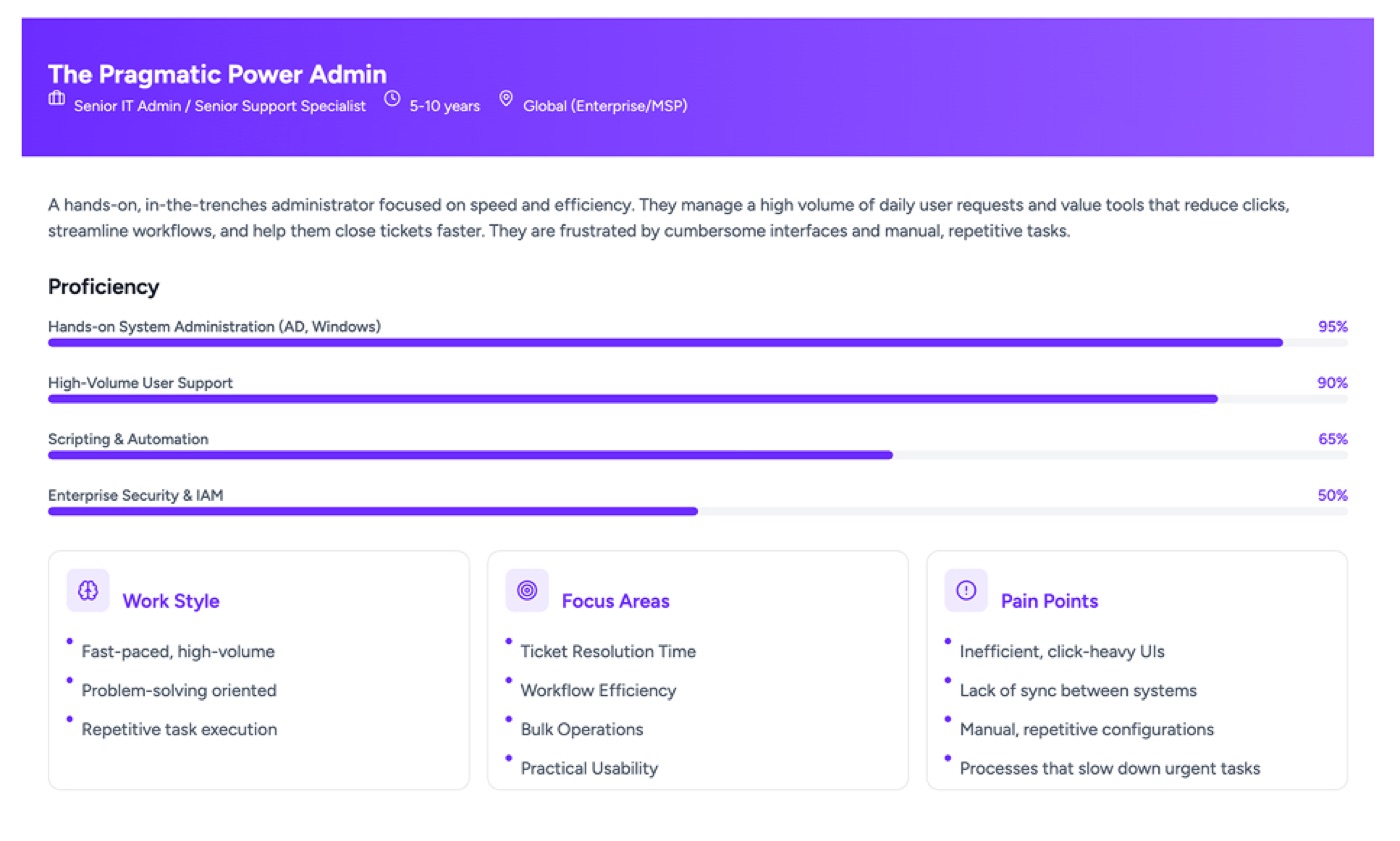Click the target icon in Focus Areas card
The width and height of the screenshot is (1400, 841).
pyautogui.click(x=527, y=590)
